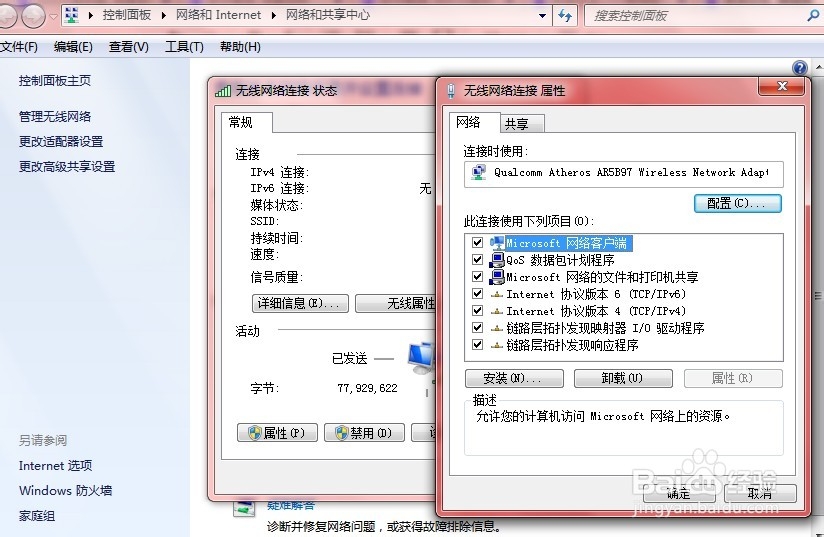Screen dimensions: 824x537
Task: Click the Control Panel icon in address bar
Action: (72, 15)
